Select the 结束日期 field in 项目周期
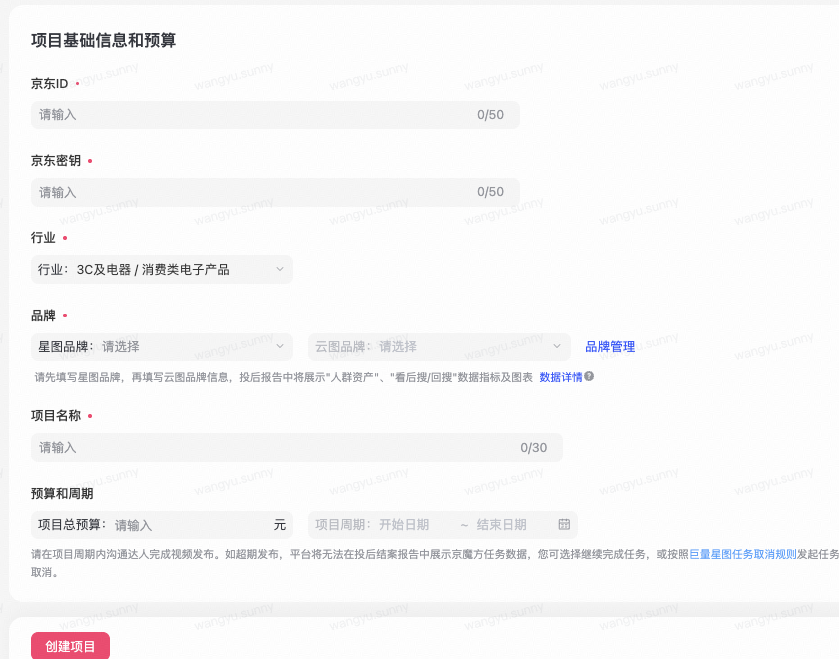 [x=501, y=525]
